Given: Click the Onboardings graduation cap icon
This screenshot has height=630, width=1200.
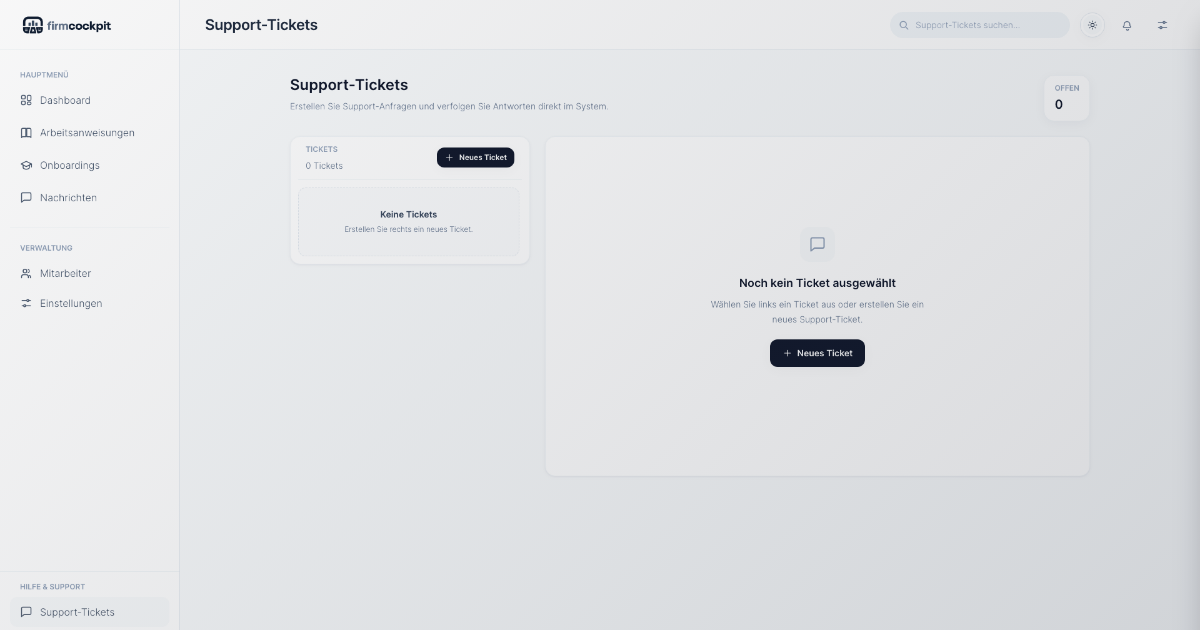Looking at the screenshot, I should click(x=27, y=165).
